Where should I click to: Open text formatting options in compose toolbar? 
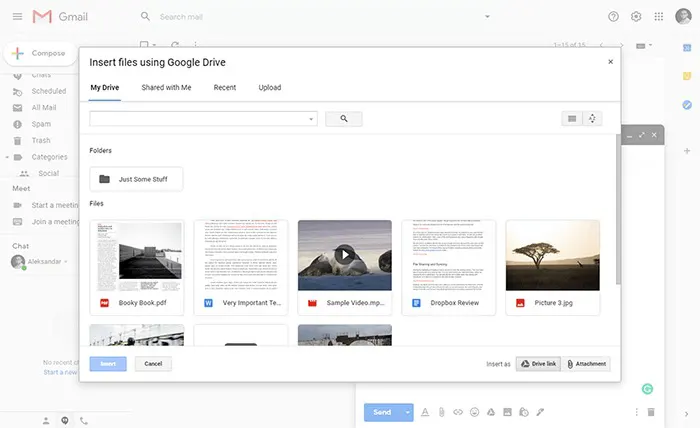tap(425, 412)
